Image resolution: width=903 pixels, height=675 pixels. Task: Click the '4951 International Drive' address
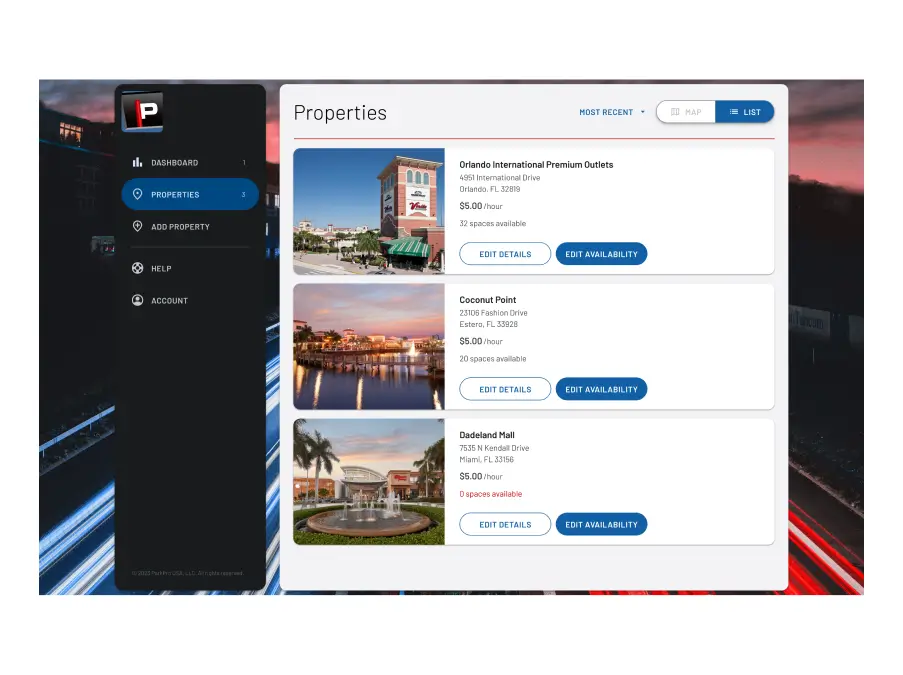[500, 178]
